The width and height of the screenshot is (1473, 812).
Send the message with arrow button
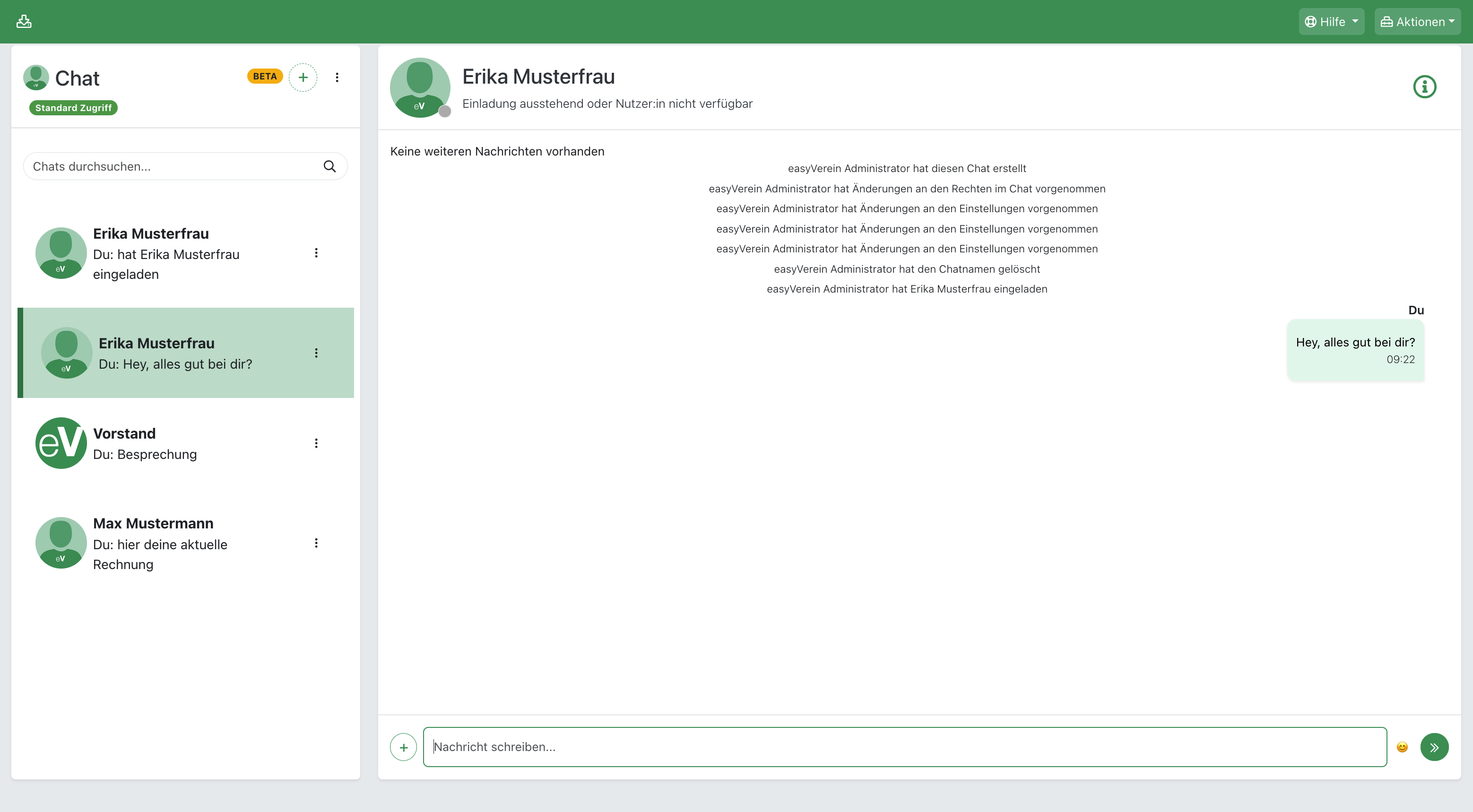(1434, 747)
